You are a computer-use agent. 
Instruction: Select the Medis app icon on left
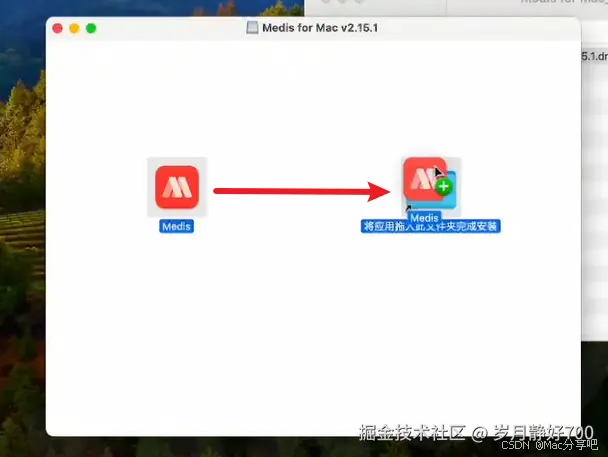coord(177,187)
